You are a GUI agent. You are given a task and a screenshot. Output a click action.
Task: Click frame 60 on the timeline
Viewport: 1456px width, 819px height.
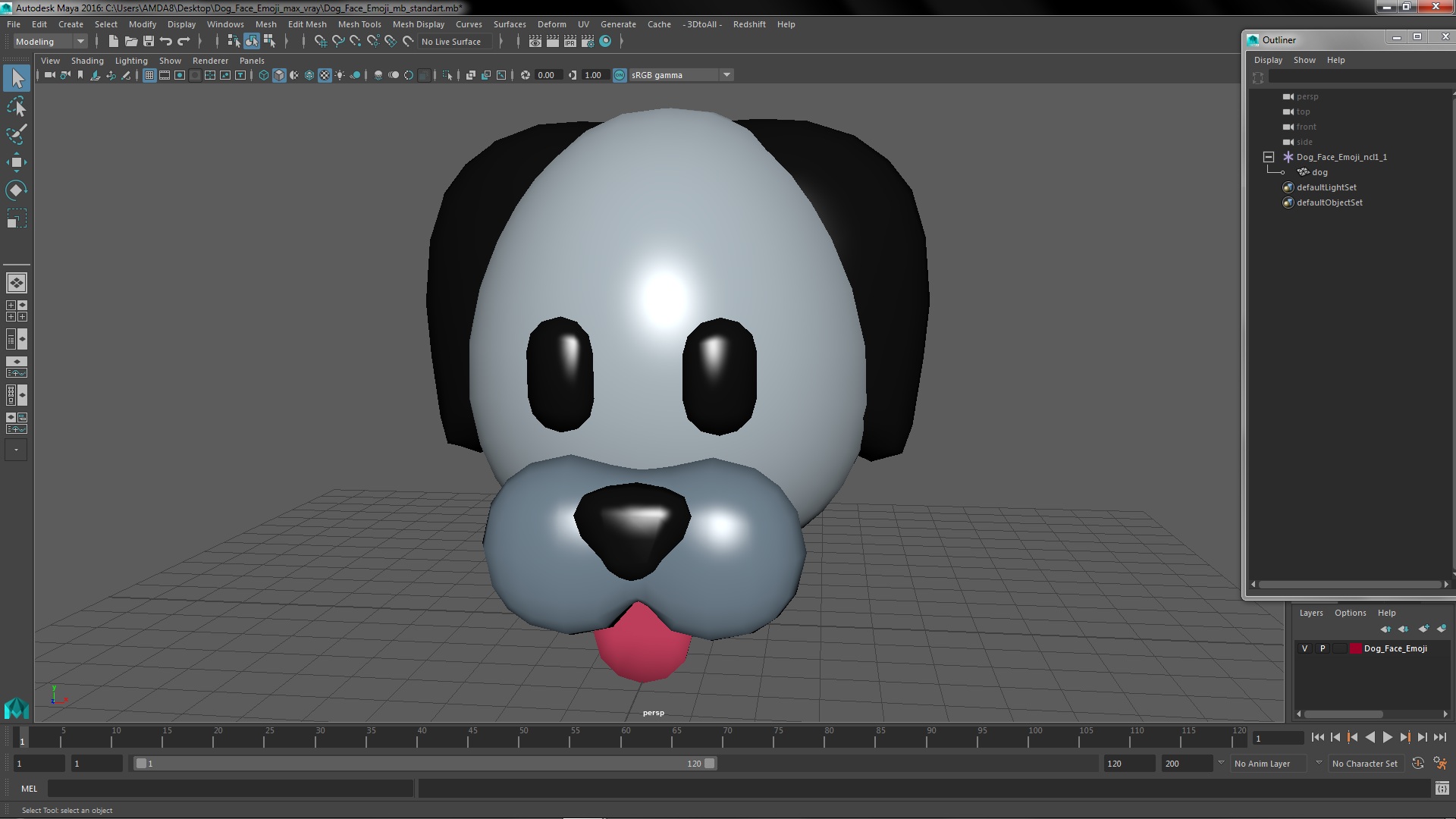[x=626, y=737]
